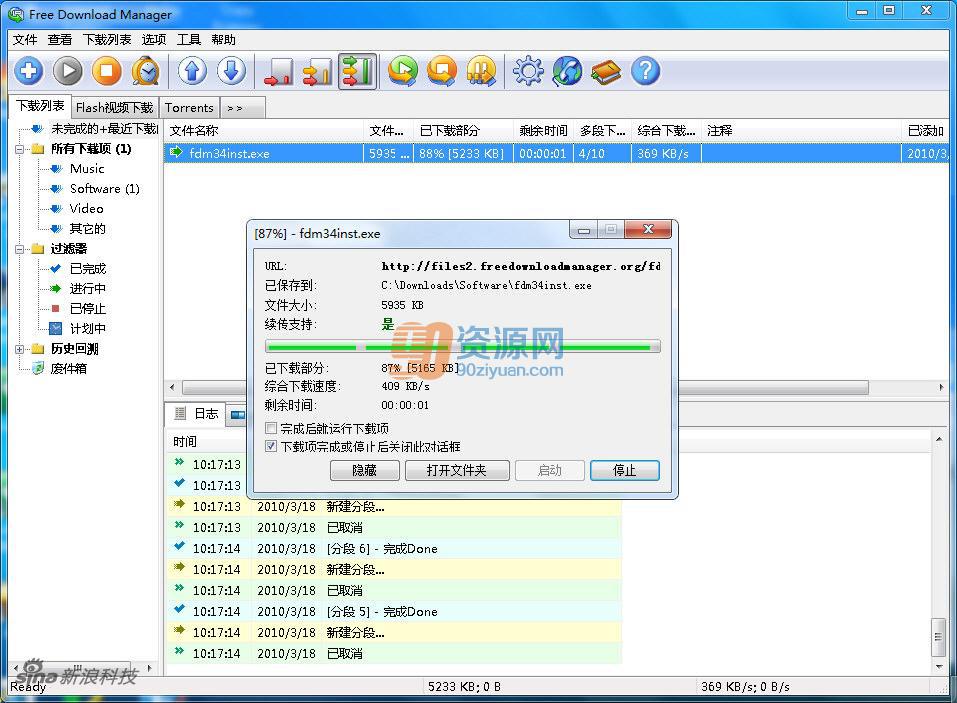Select the Music category

click(87, 168)
